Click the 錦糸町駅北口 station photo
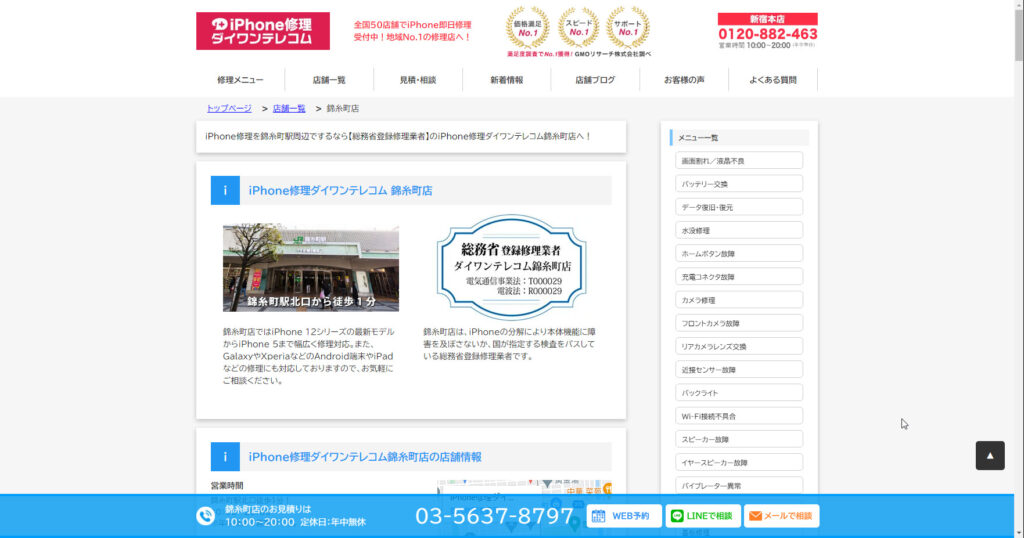The height and width of the screenshot is (538, 1024). point(311,268)
